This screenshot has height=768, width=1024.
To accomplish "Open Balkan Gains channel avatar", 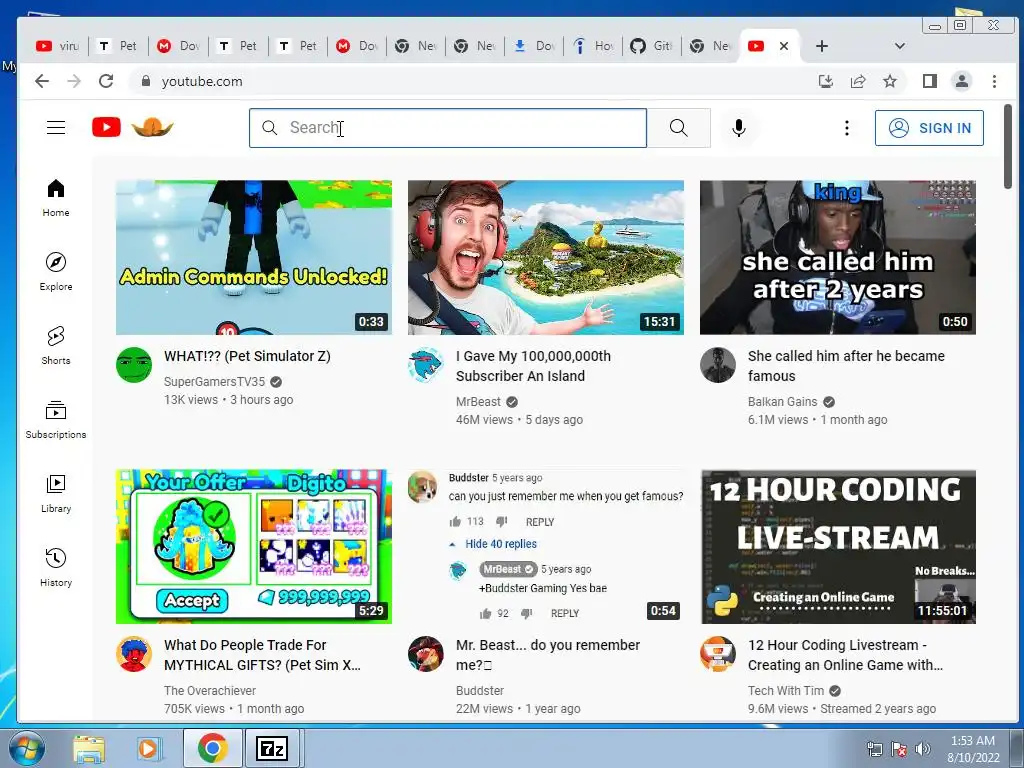I will (718, 365).
